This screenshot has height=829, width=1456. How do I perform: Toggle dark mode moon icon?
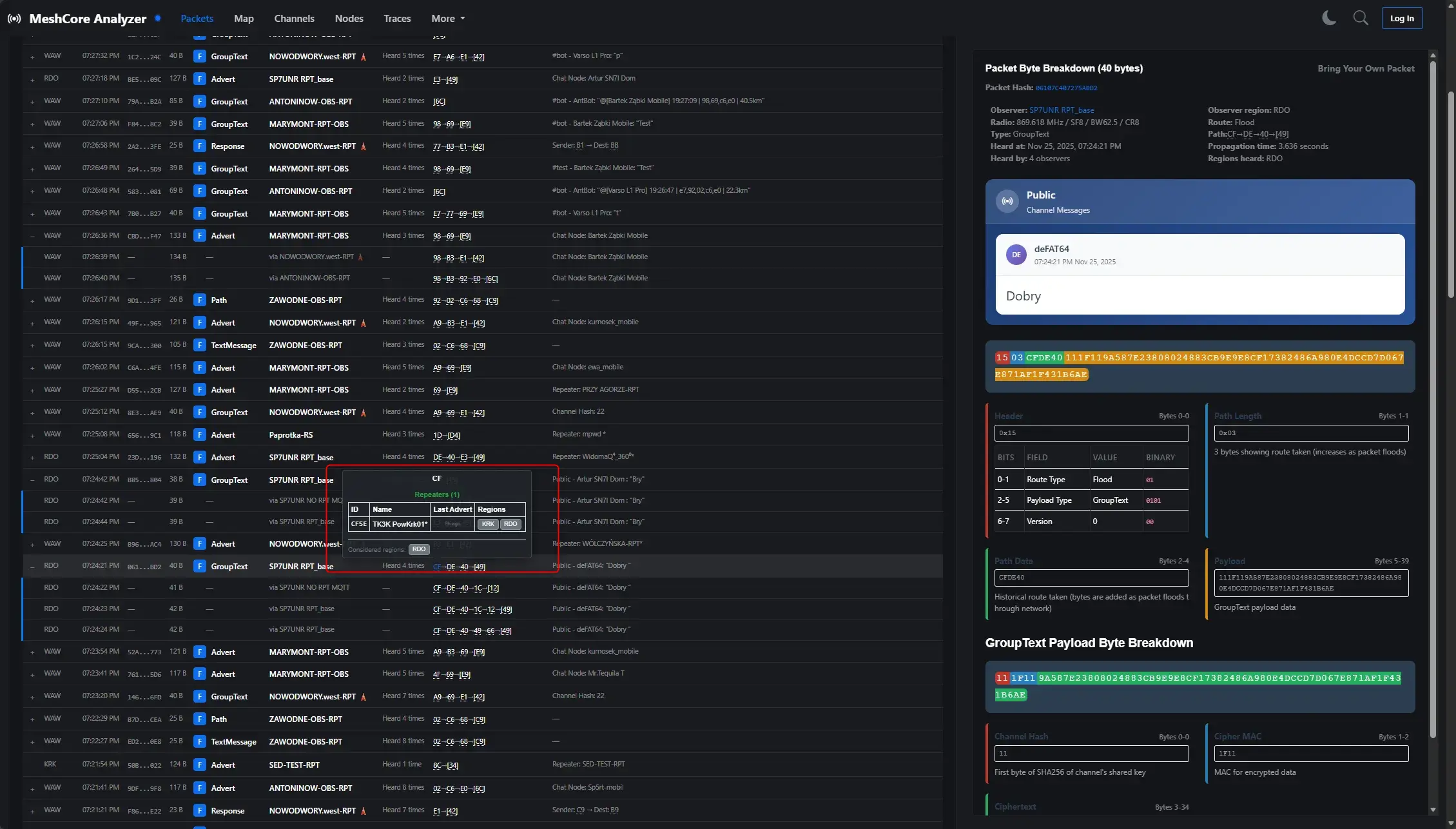click(1328, 18)
